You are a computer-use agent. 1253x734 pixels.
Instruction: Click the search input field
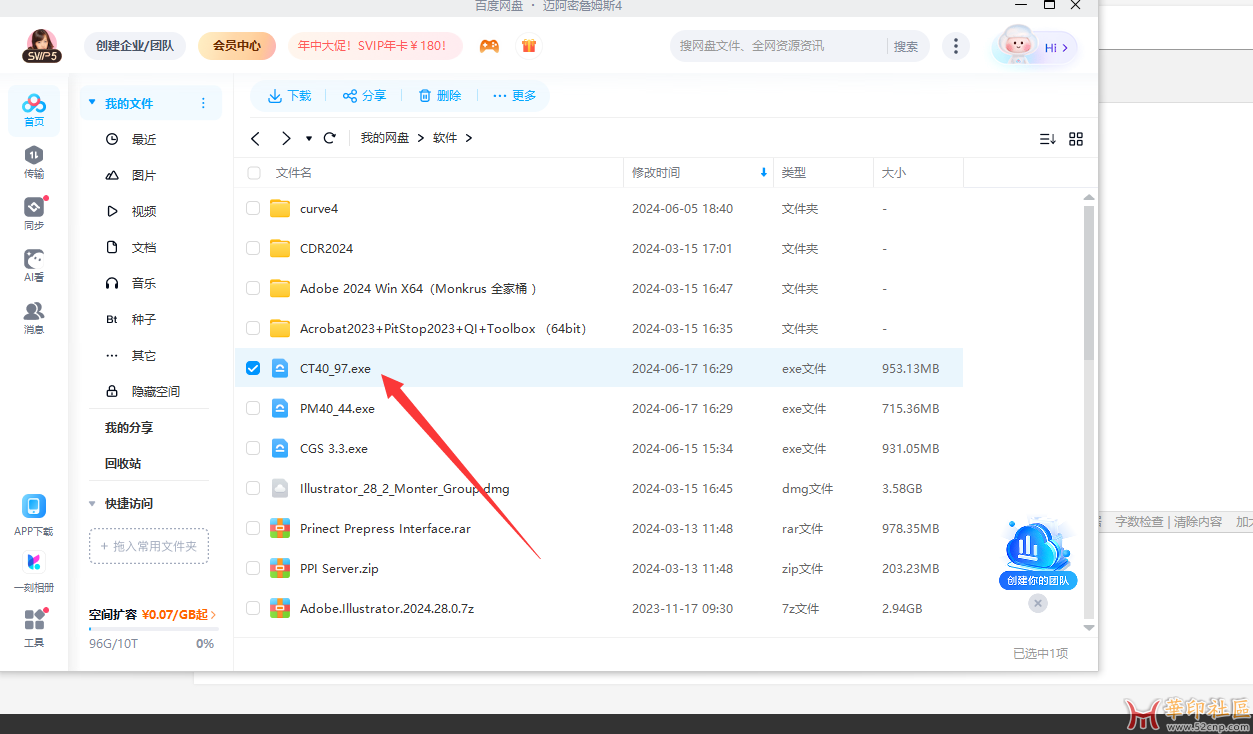(x=780, y=46)
